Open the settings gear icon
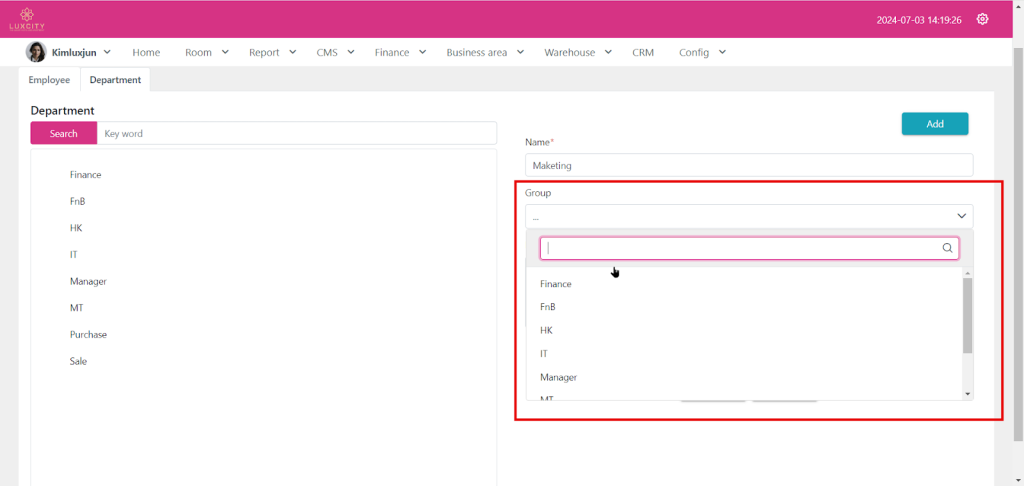The height and width of the screenshot is (486, 1024). [982, 19]
